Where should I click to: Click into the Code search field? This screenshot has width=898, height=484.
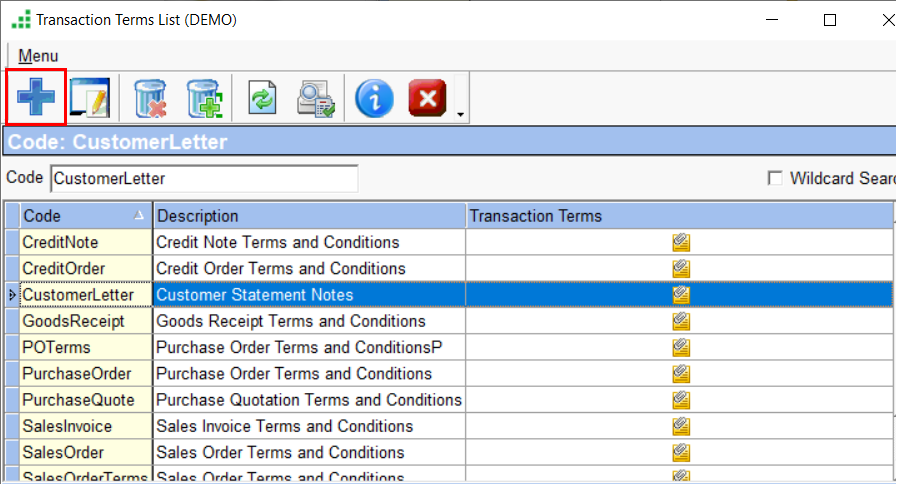[203, 179]
